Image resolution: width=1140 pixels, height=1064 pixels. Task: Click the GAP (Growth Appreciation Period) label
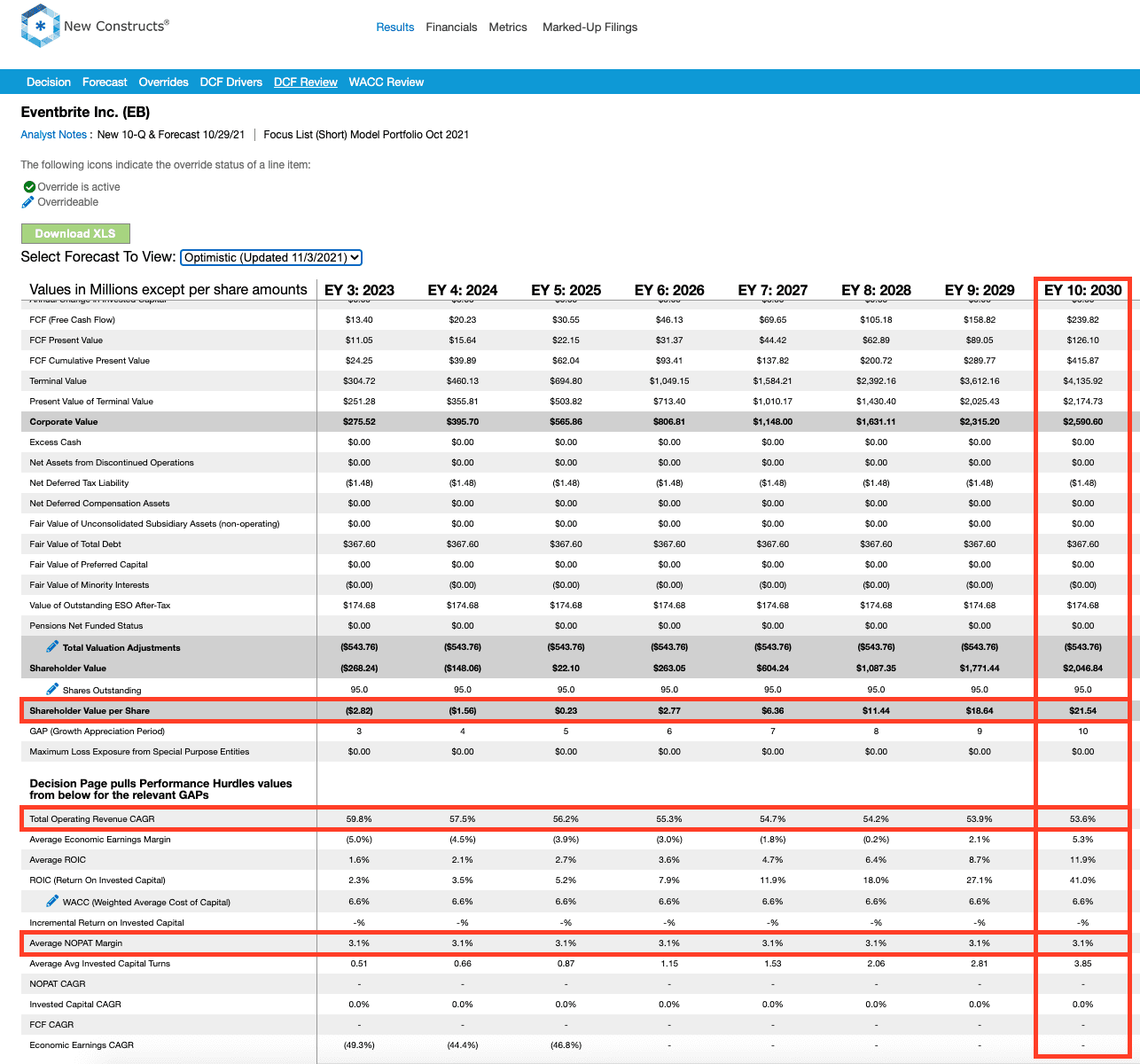pyautogui.click(x=98, y=731)
